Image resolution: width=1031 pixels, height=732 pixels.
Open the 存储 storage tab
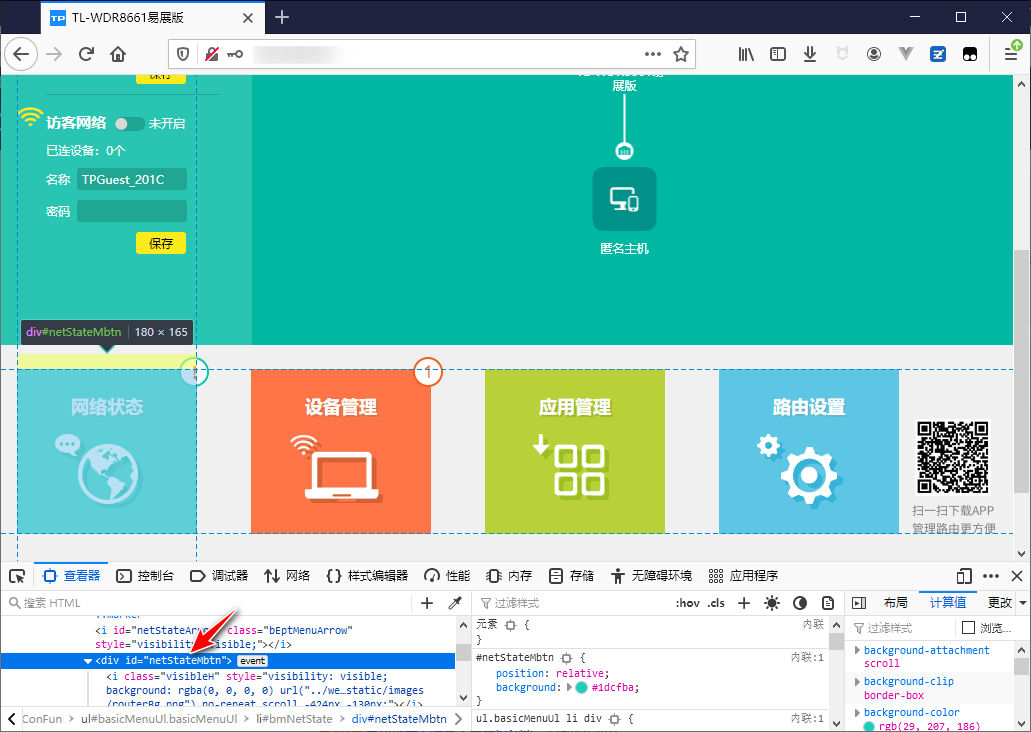tap(571, 576)
